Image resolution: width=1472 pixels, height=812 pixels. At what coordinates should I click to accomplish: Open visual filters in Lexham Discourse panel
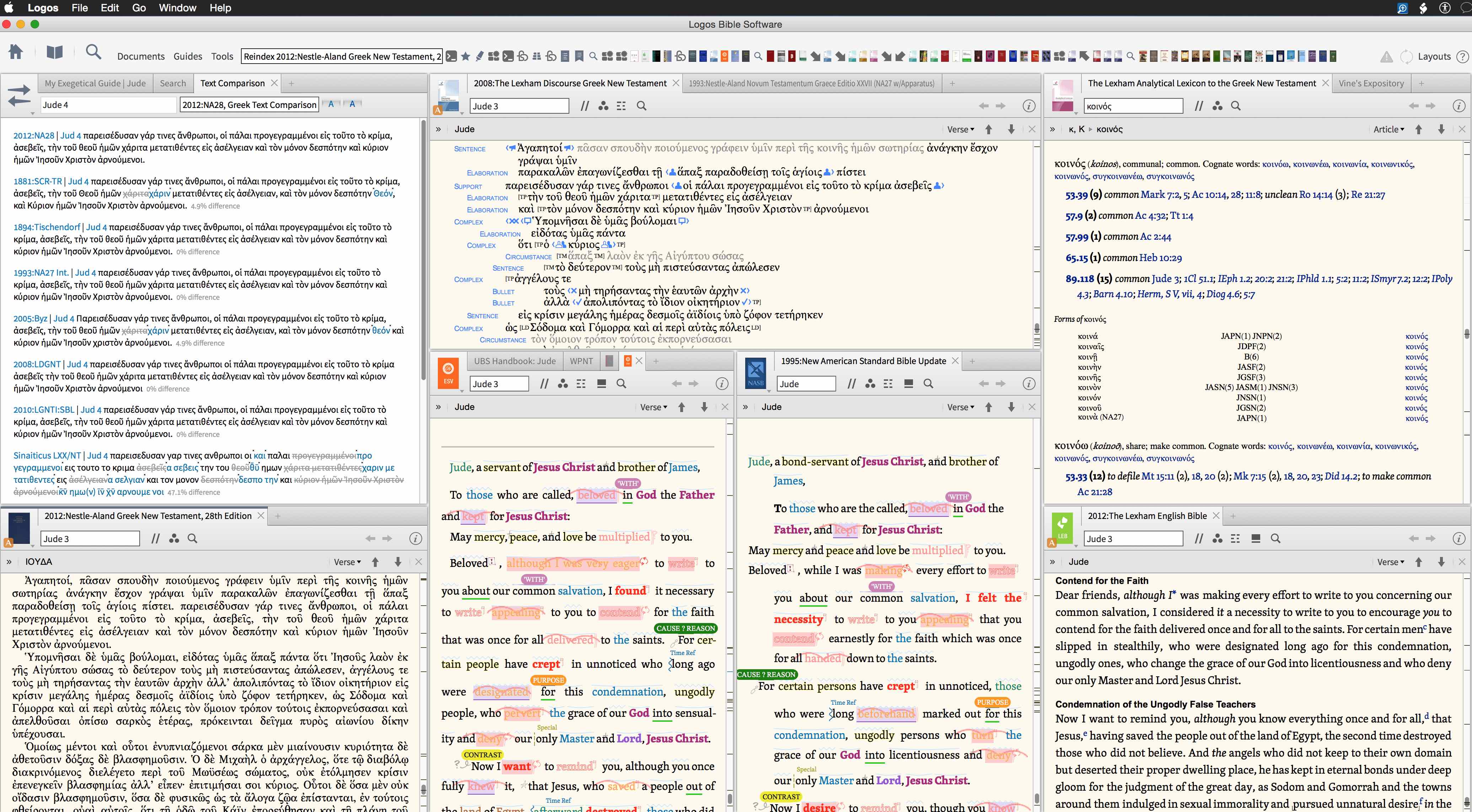point(603,106)
